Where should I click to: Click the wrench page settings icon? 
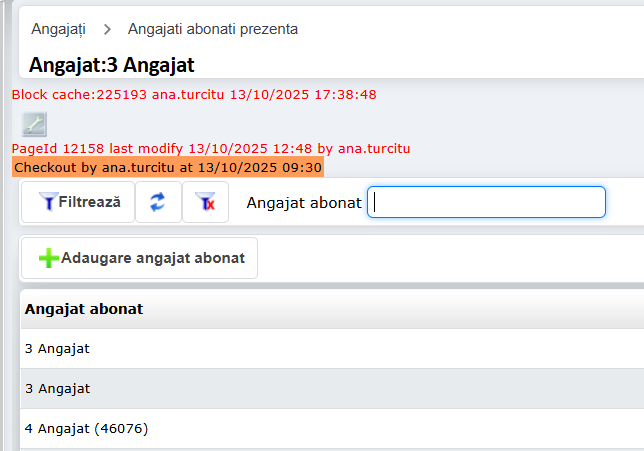coord(34,124)
